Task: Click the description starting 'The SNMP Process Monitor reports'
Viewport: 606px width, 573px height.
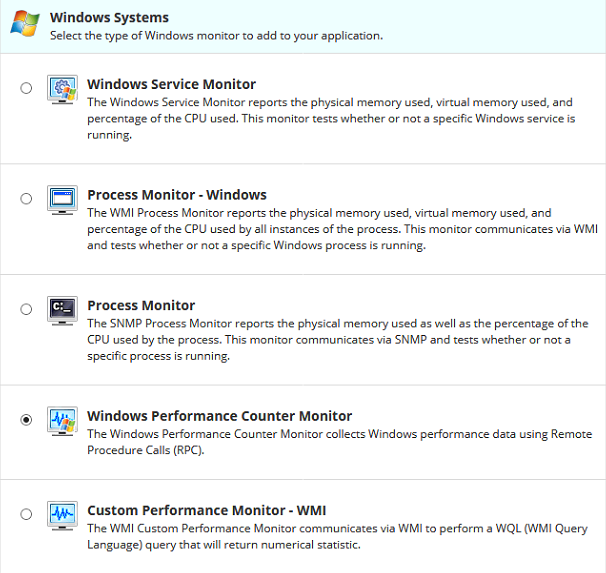Action: [x=338, y=340]
